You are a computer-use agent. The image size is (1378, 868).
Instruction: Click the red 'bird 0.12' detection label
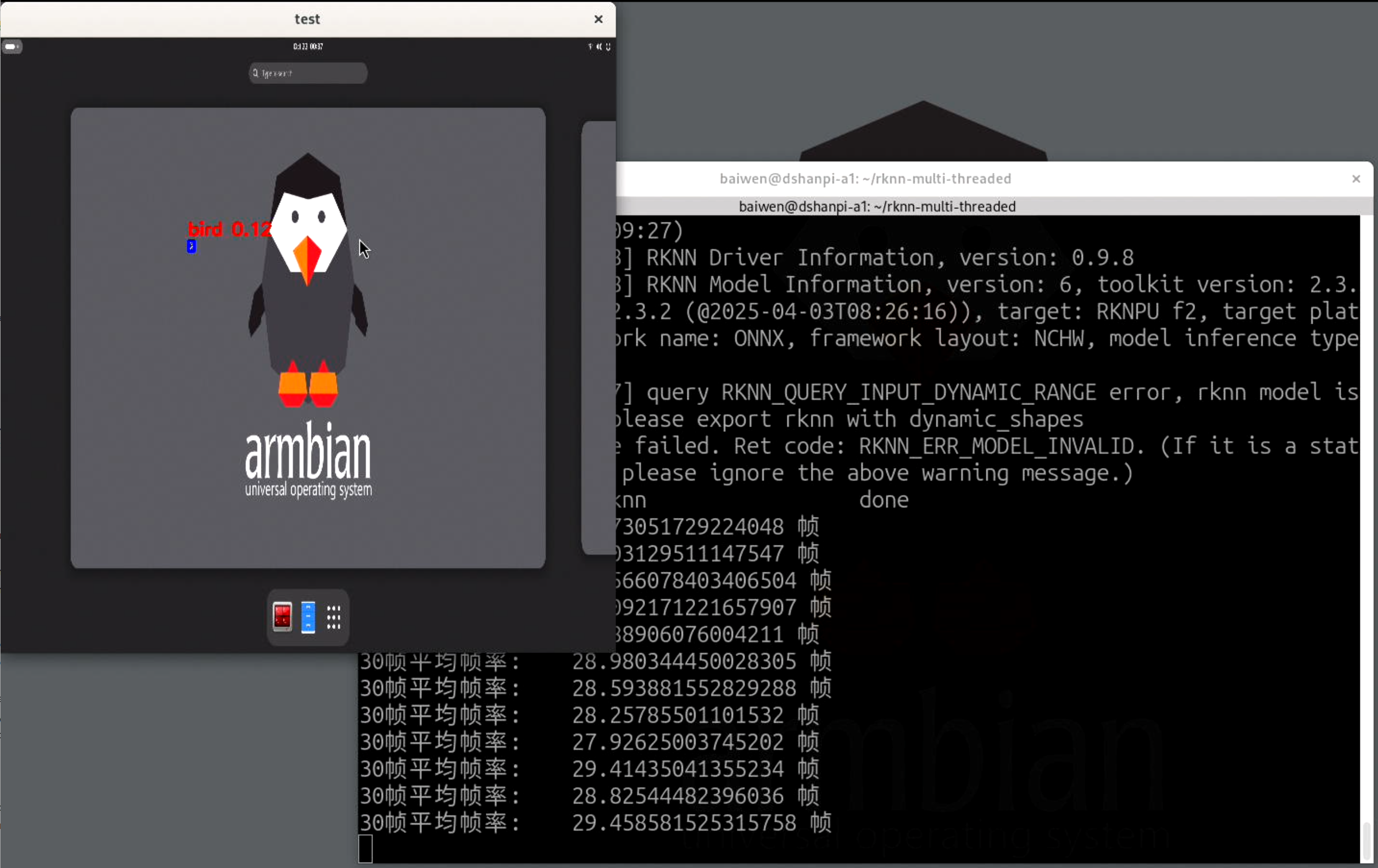point(229,230)
